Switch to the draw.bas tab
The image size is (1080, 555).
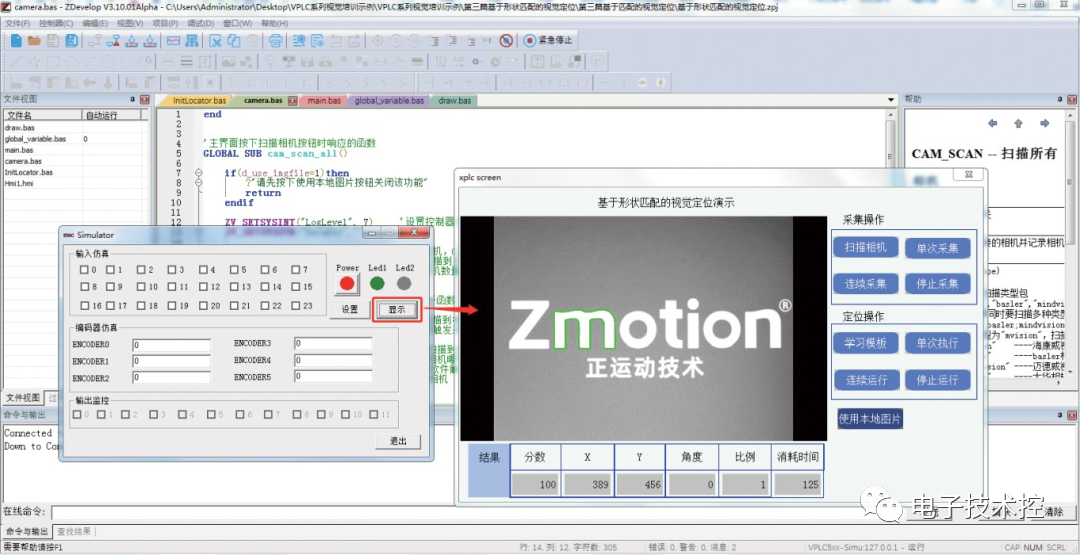click(455, 101)
